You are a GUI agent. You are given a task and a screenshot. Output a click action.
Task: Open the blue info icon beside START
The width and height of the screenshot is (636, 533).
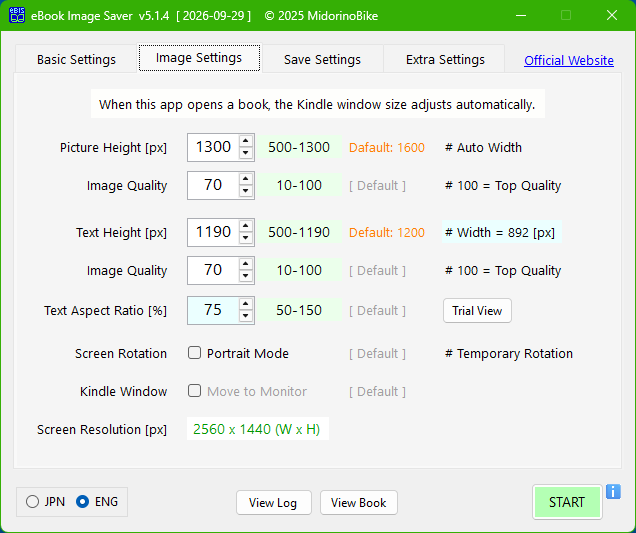(613, 492)
